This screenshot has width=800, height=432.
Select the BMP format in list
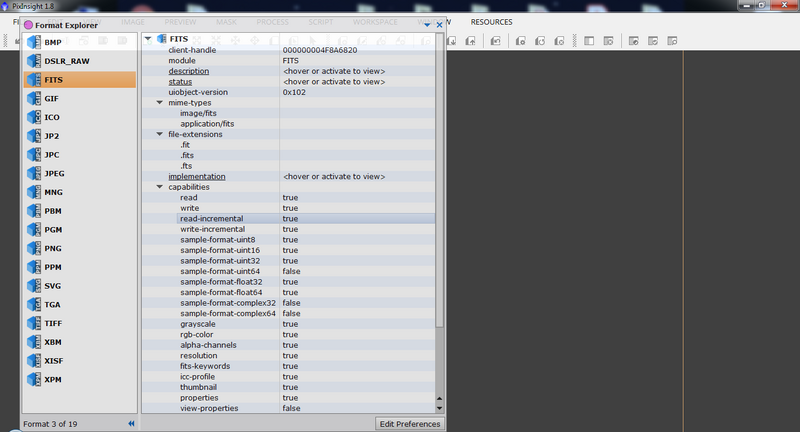pos(80,42)
